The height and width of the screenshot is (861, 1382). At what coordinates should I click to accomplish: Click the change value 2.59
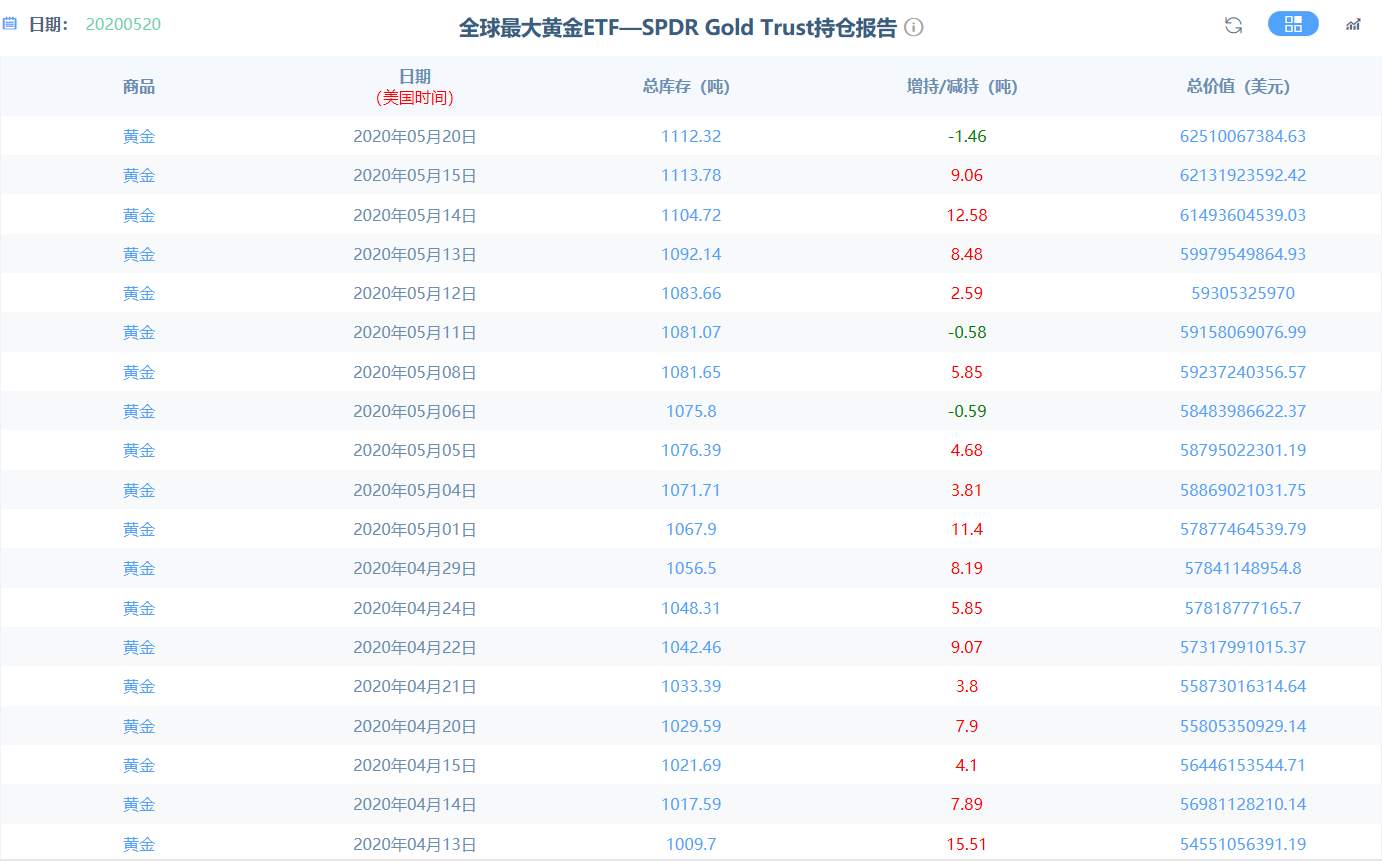967,293
